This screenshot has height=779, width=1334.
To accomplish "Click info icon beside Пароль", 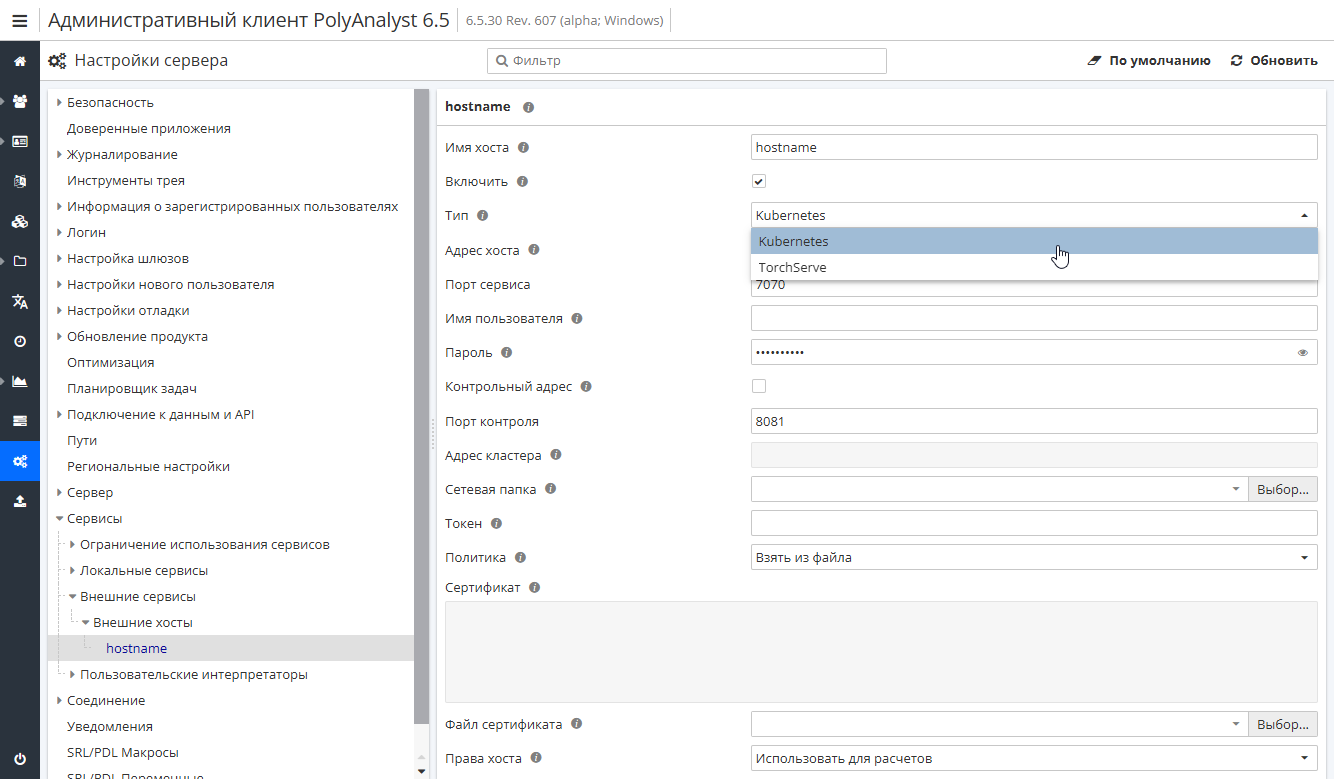I will [x=507, y=353].
